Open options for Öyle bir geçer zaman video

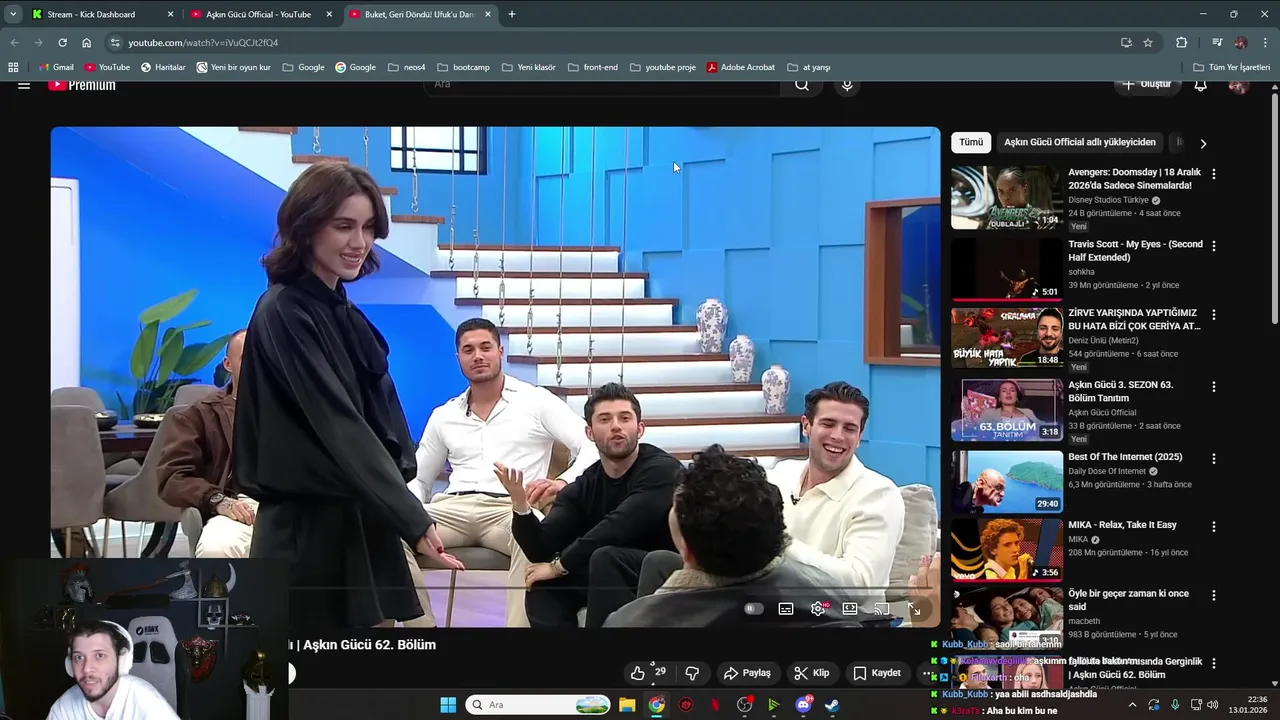coord(1214,595)
